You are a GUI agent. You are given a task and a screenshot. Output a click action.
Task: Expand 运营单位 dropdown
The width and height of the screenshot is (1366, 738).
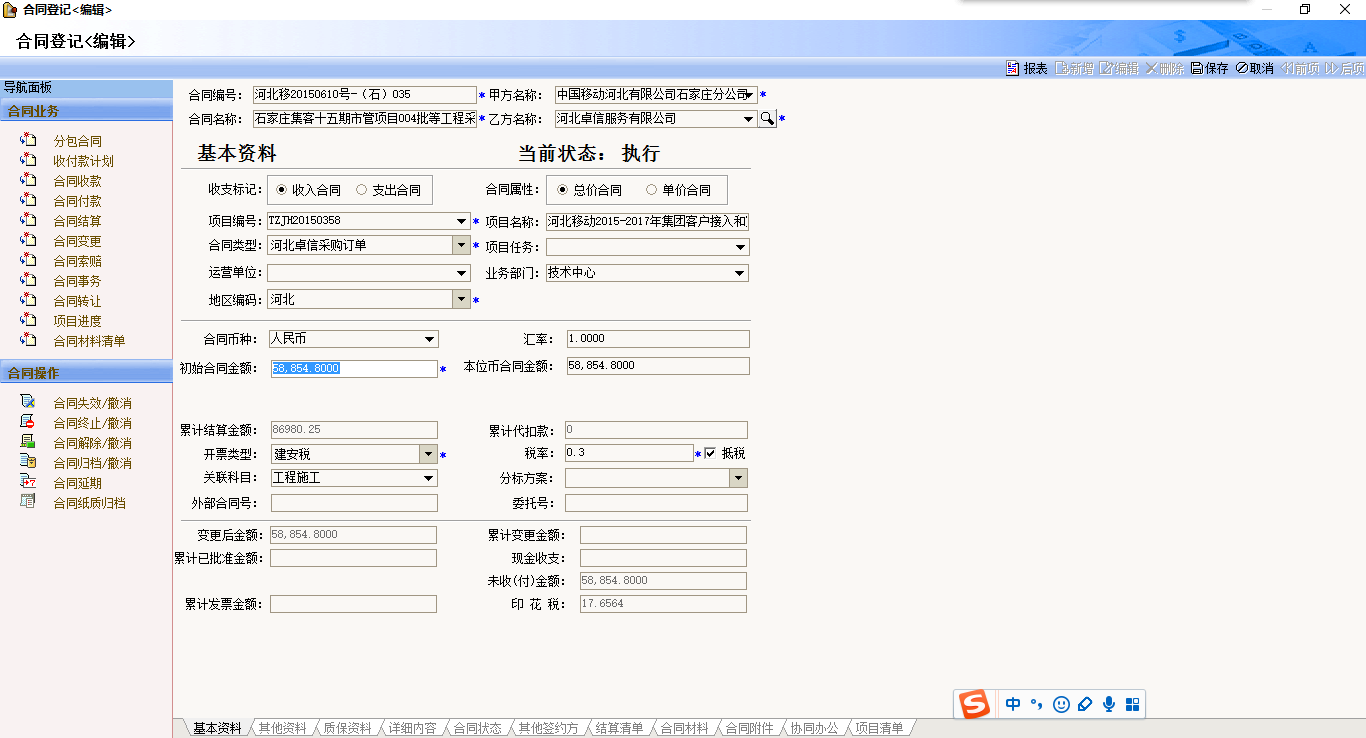coord(461,273)
